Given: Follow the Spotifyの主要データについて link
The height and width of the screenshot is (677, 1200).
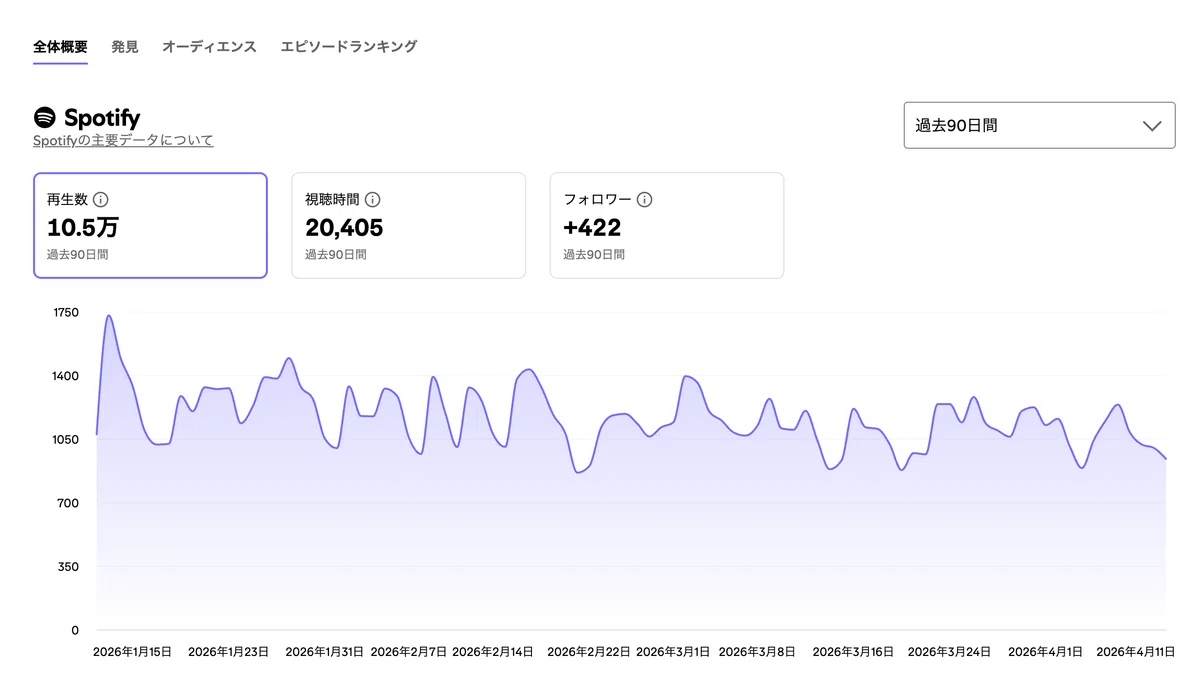Looking at the screenshot, I should [x=123, y=141].
